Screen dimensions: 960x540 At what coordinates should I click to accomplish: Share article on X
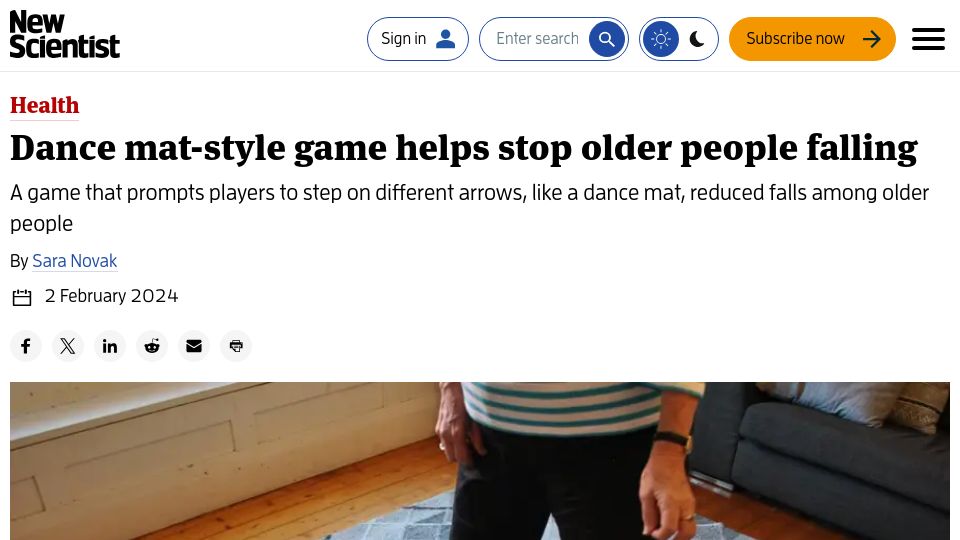(x=68, y=346)
